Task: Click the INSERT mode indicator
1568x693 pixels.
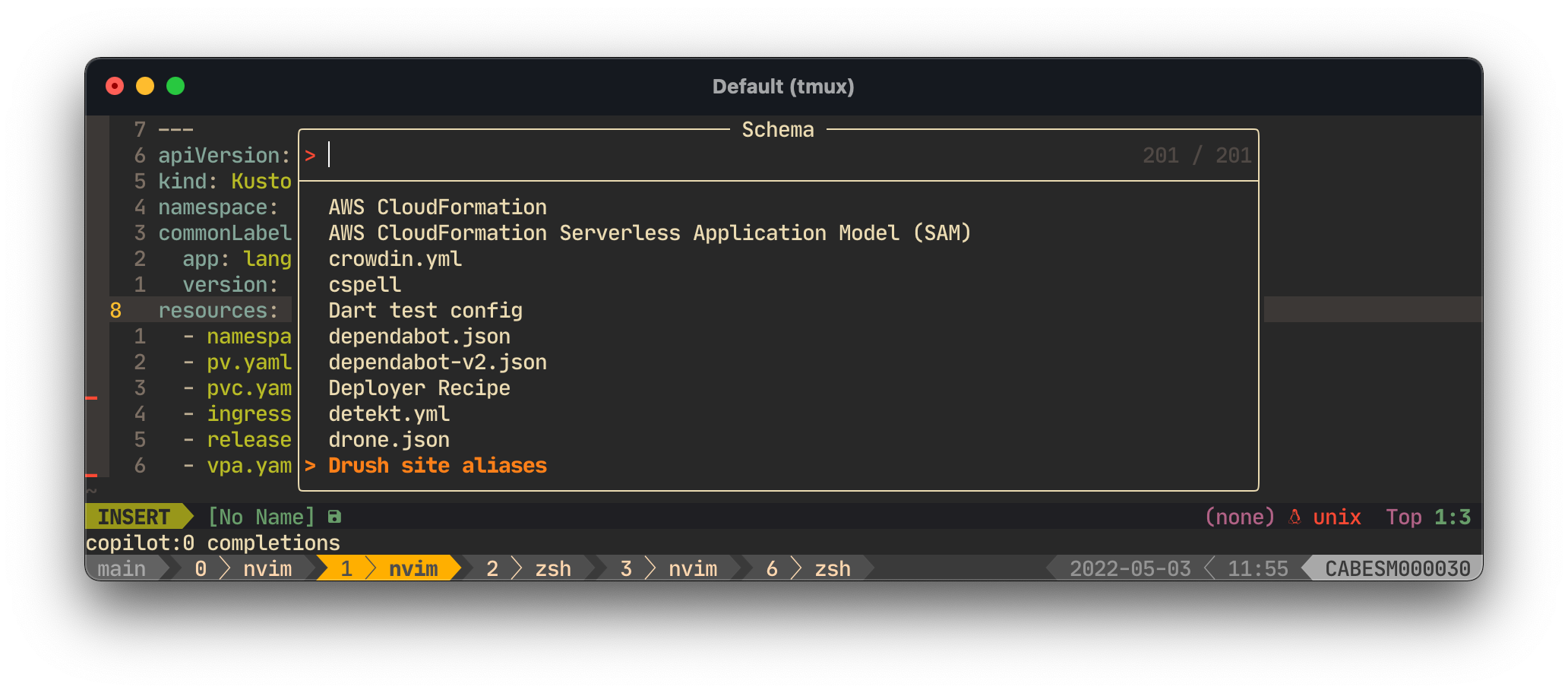Action: pyautogui.click(x=134, y=517)
